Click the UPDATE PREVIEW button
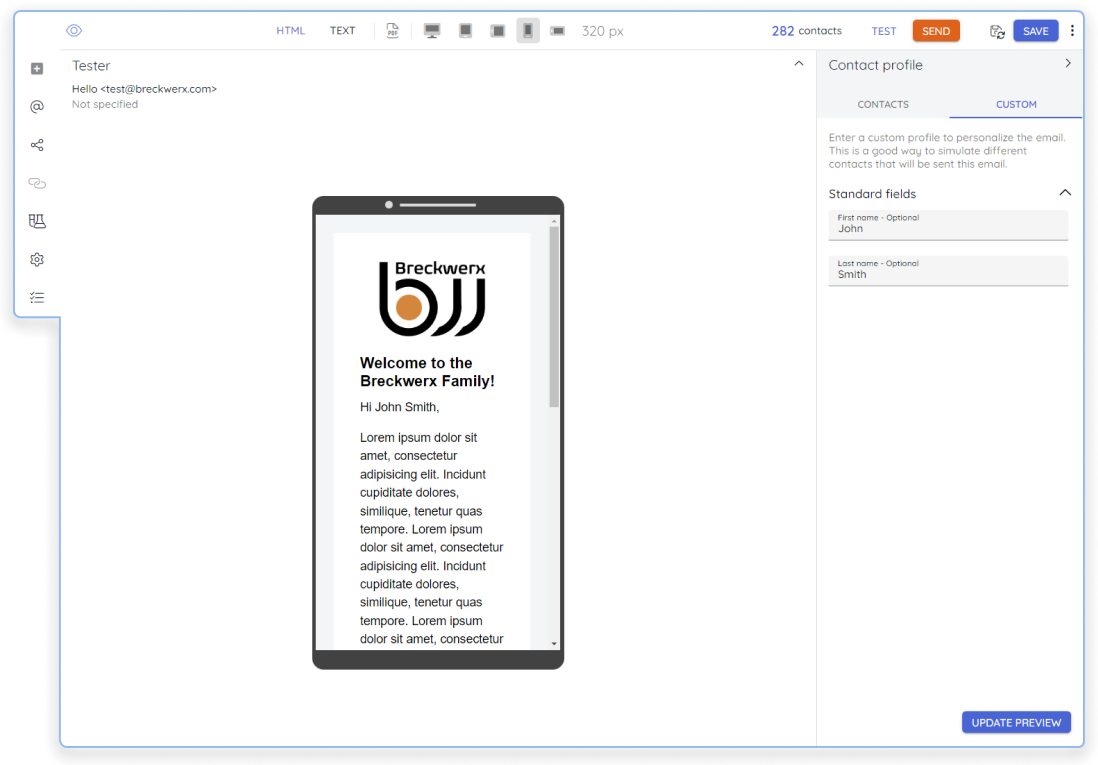1098x765 pixels. tap(1016, 722)
